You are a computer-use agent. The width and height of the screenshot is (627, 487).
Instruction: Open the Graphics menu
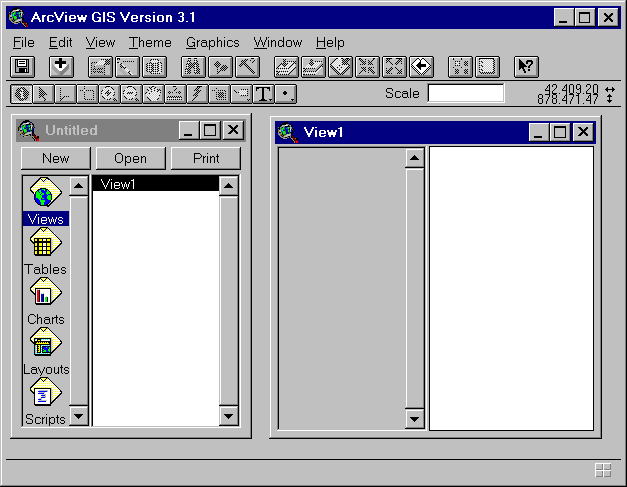[x=213, y=42]
